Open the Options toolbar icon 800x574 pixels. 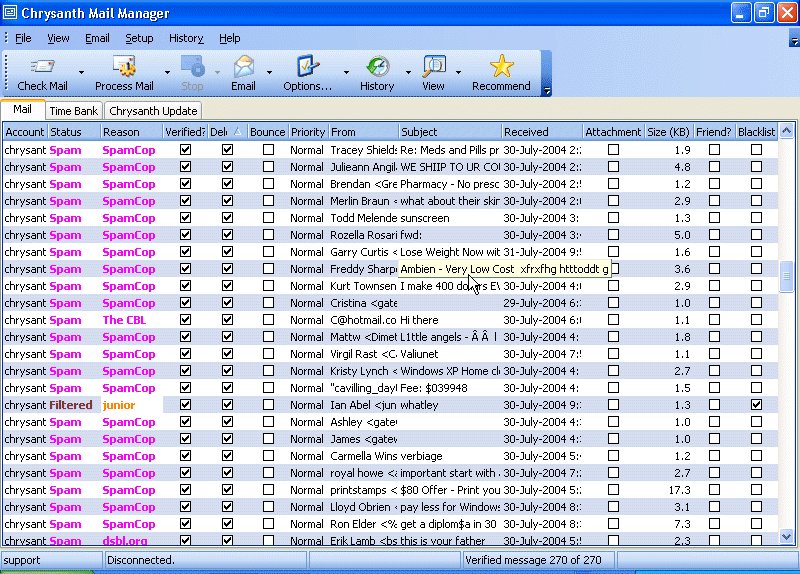(x=307, y=68)
